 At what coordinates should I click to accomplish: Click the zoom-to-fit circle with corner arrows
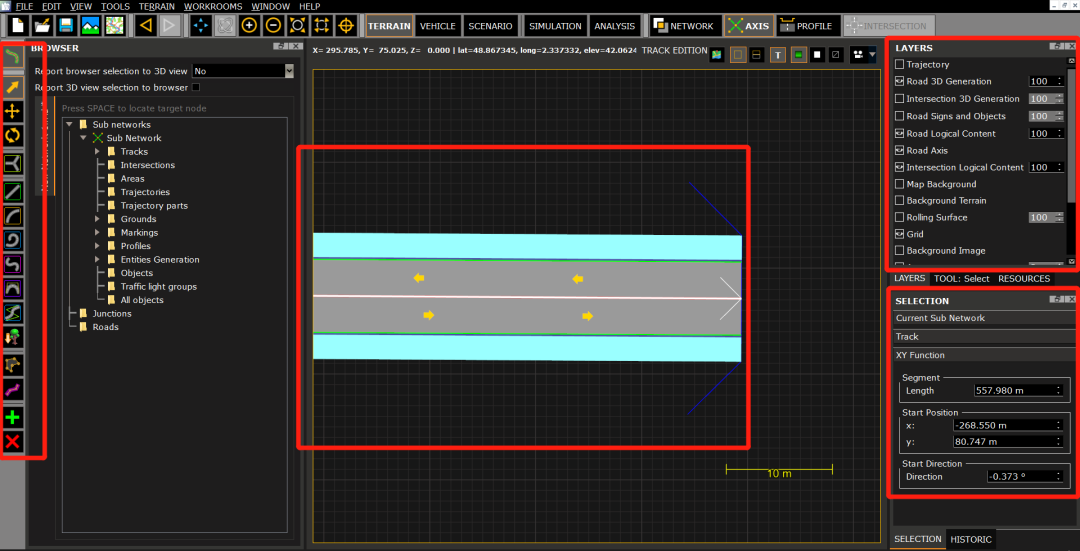tap(298, 26)
